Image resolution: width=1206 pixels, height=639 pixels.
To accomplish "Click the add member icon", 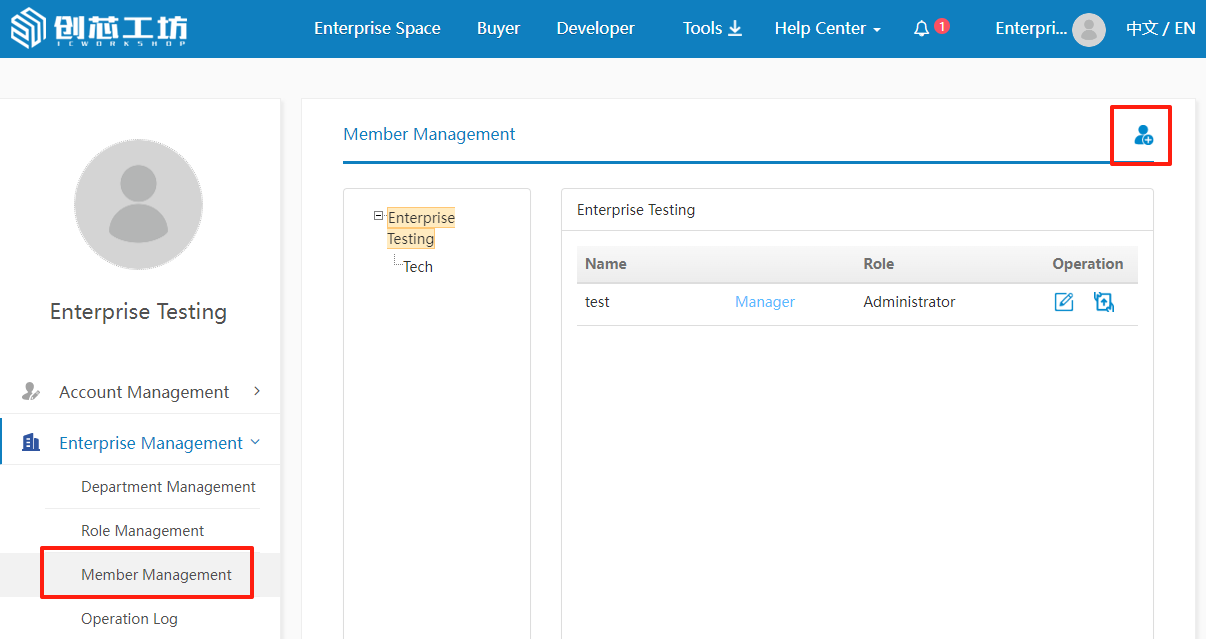I will pyautogui.click(x=1143, y=135).
